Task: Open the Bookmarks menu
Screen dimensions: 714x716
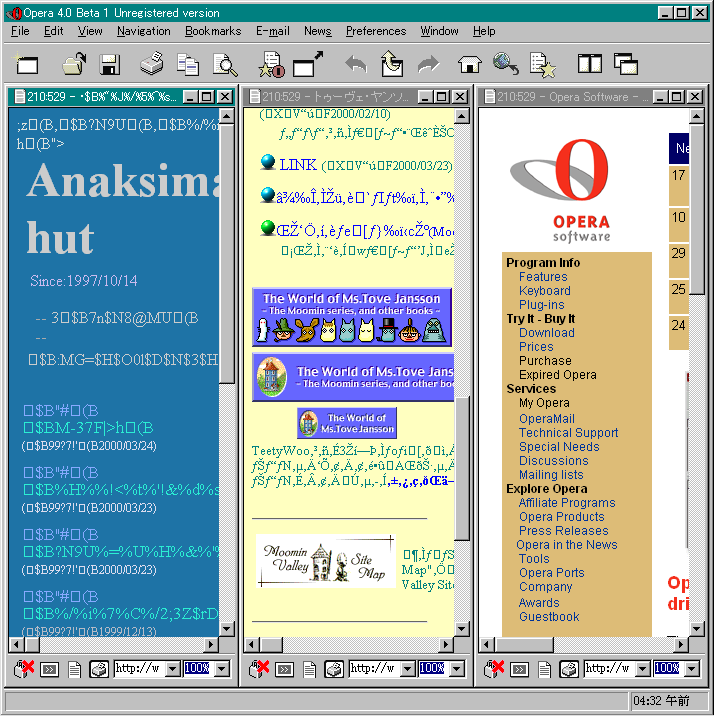Action: click(213, 31)
